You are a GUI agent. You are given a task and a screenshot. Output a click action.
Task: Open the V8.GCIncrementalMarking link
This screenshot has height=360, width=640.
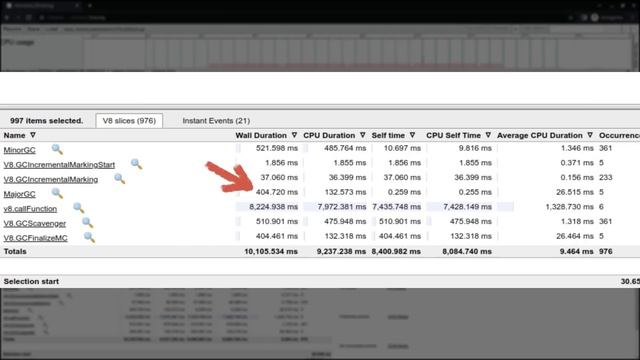click(51, 180)
